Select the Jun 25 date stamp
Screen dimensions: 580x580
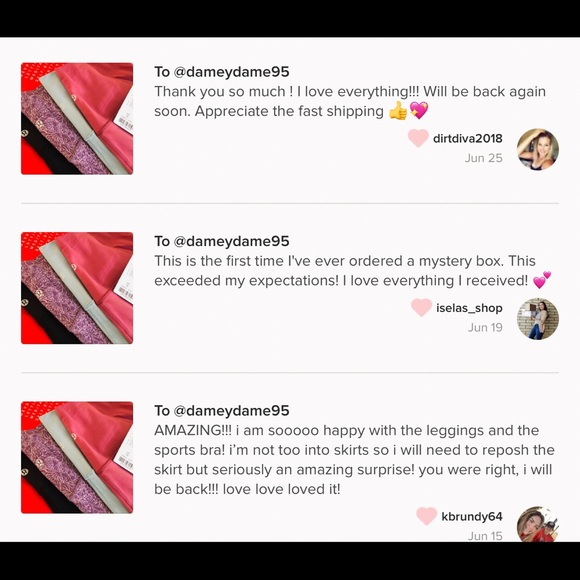click(483, 158)
